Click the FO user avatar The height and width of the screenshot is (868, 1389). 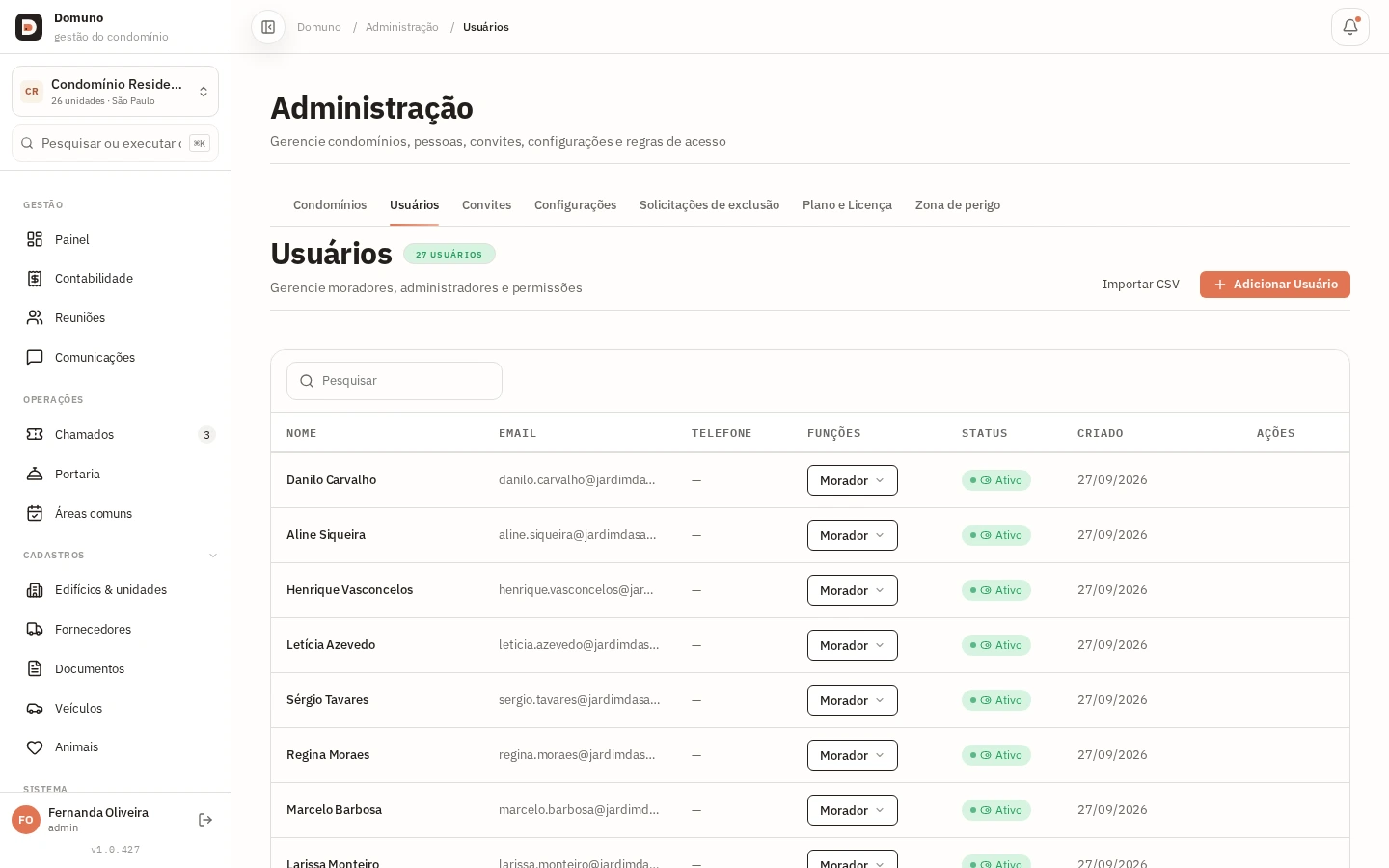(x=26, y=820)
